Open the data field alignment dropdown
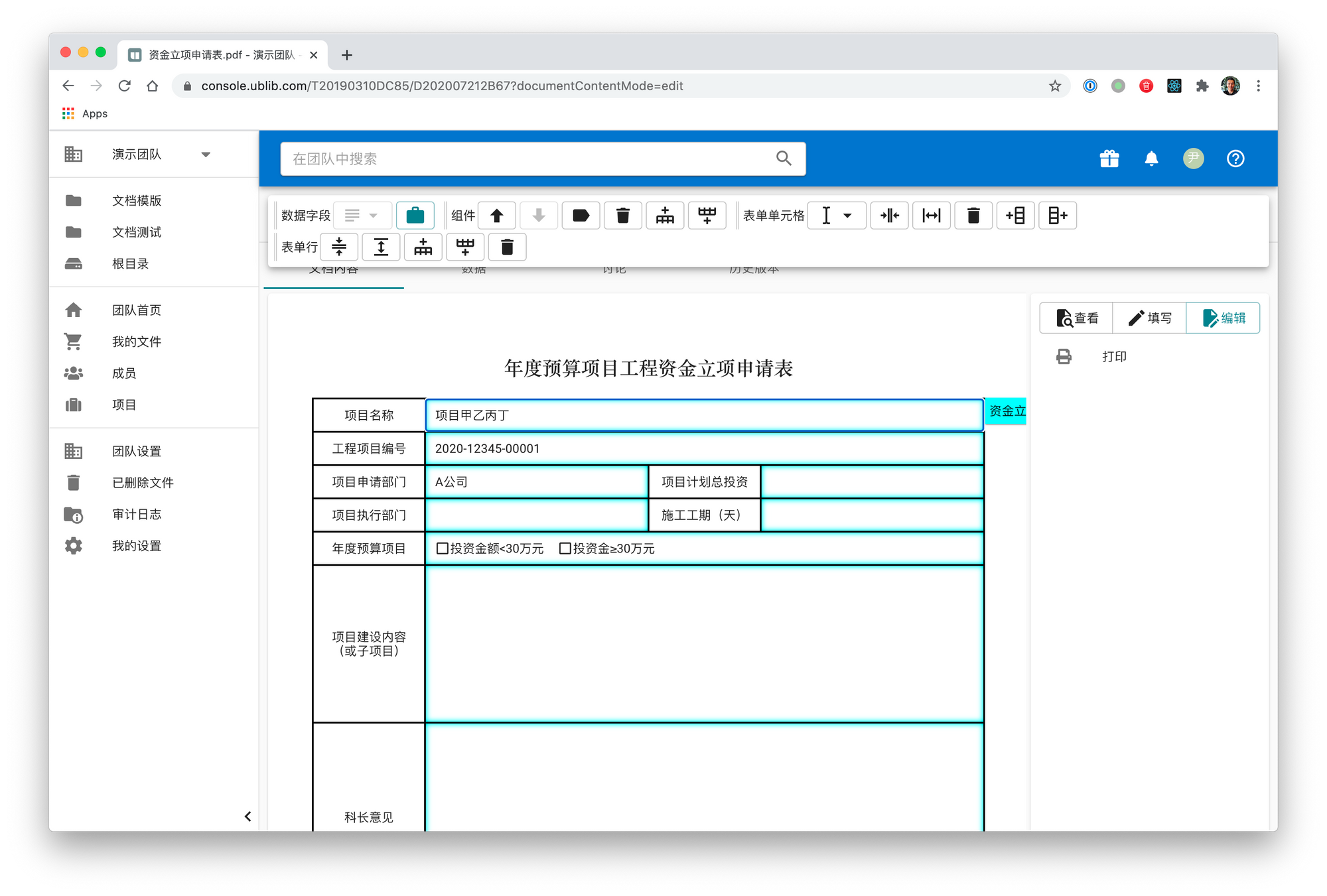1327x896 pixels. pyautogui.click(x=362, y=216)
